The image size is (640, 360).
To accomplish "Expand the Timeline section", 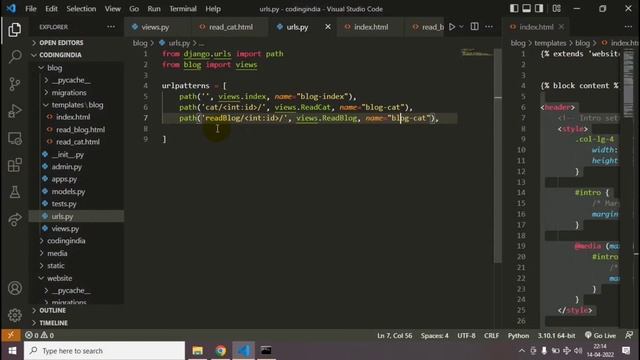I will (53, 323).
